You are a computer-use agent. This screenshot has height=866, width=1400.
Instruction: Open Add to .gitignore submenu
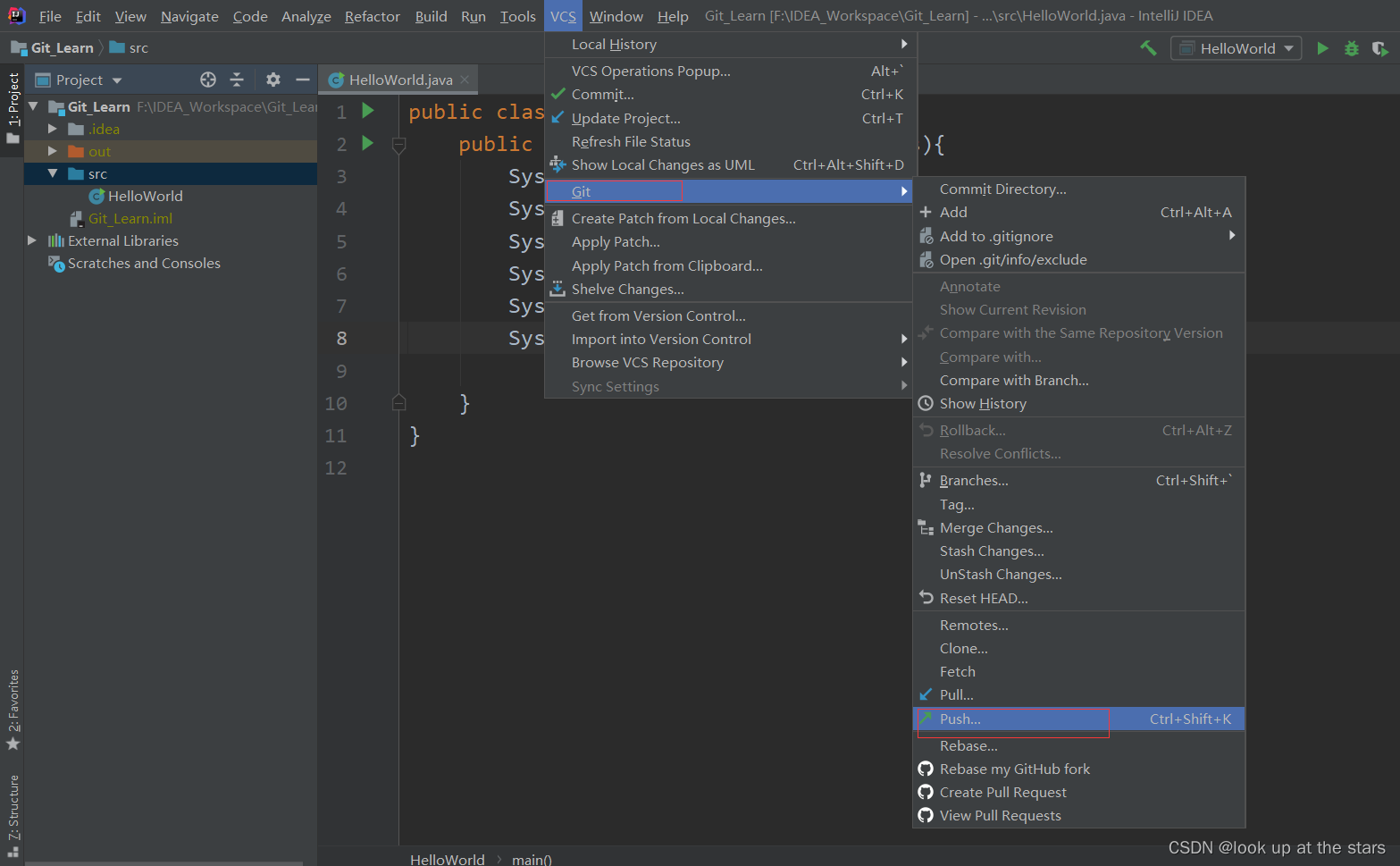click(1078, 236)
